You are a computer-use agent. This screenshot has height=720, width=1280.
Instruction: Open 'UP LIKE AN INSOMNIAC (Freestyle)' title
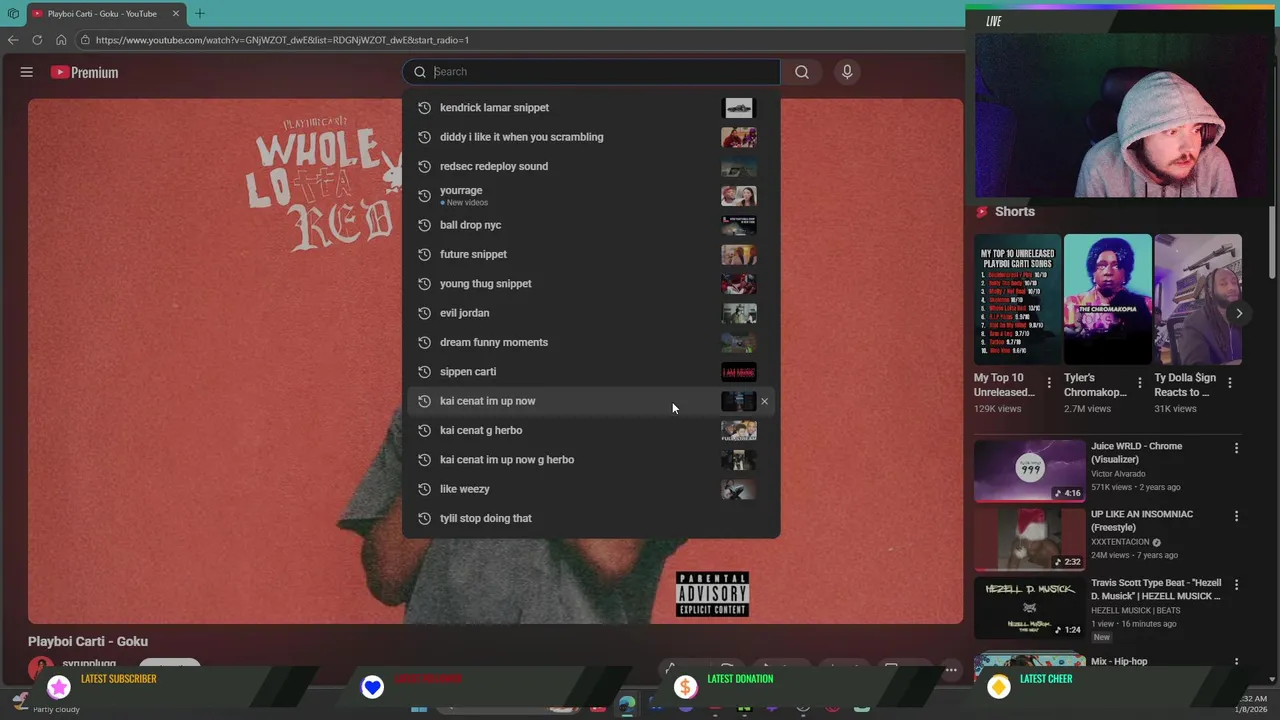(x=1142, y=521)
